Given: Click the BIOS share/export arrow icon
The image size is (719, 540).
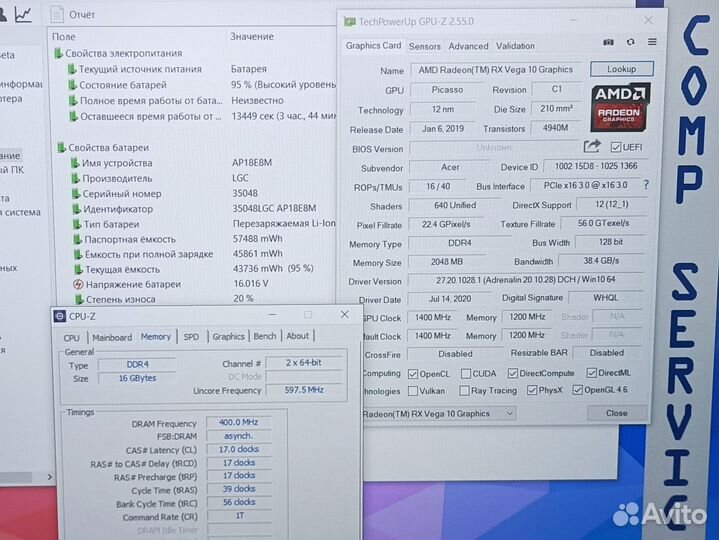Looking at the screenshot, I should pyautogui.click(x=592, y=146).
